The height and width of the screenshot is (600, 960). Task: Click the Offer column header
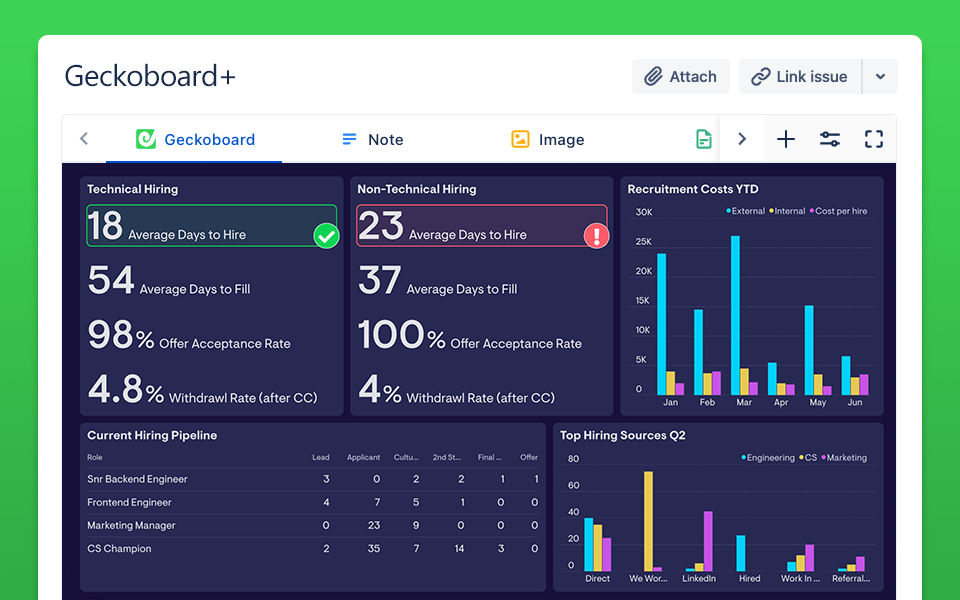pos(529,457)
